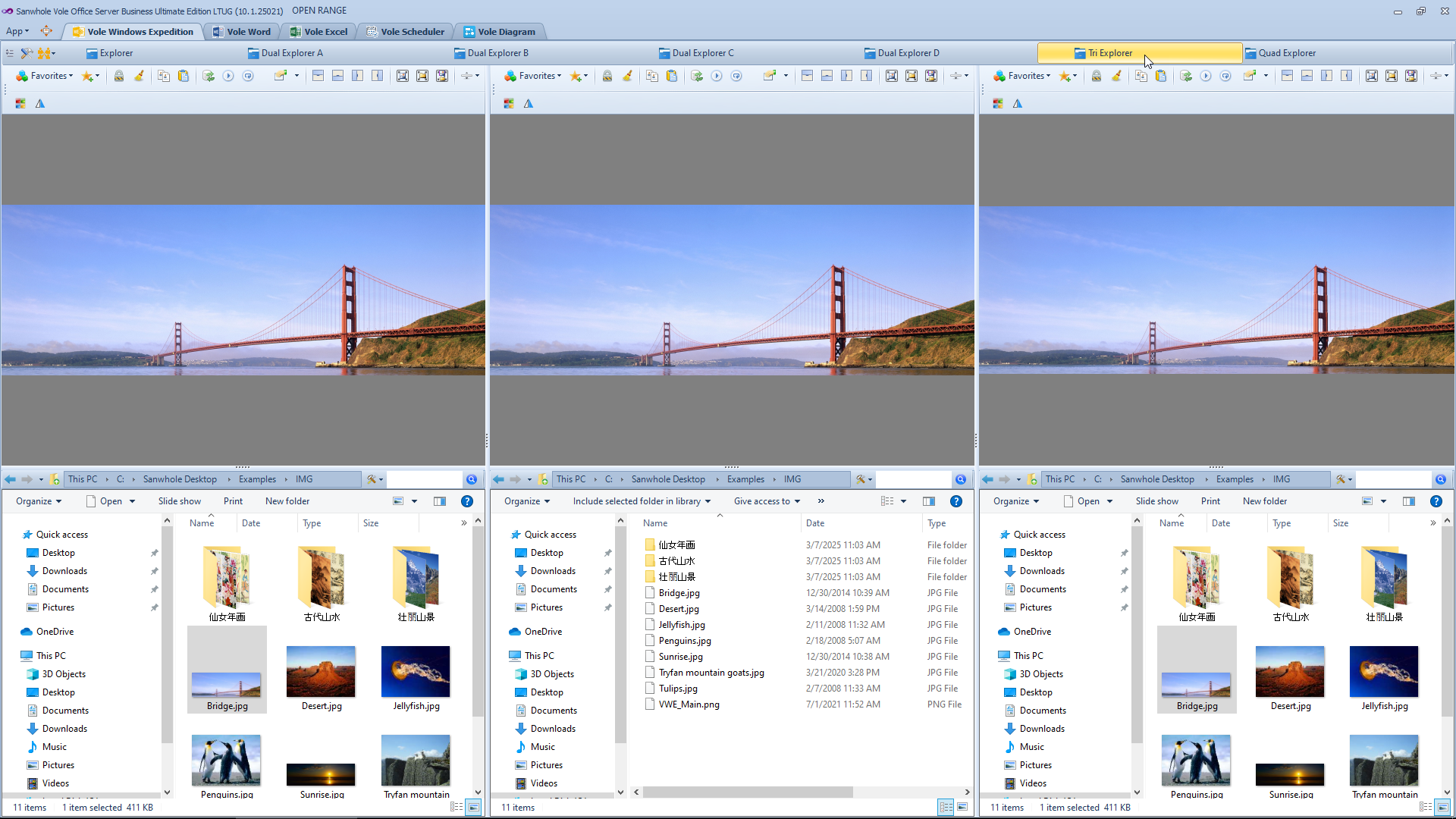Image resolution: width=1456 pixels, height=819 pixels.
Task: Open Dual Explorer A tab
Action: (285, 53)
